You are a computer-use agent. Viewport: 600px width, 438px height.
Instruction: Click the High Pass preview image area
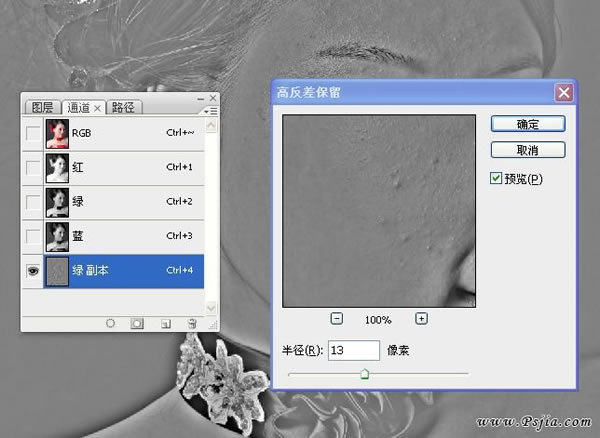(x=379, y=211)
